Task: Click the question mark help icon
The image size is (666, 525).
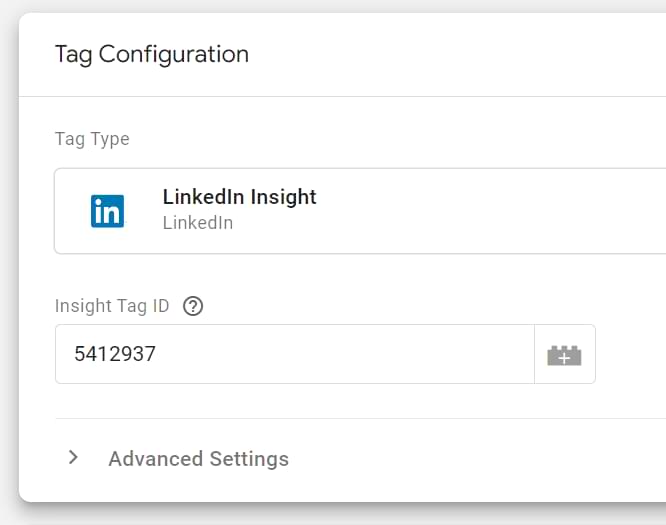Action: coord(194,307)
